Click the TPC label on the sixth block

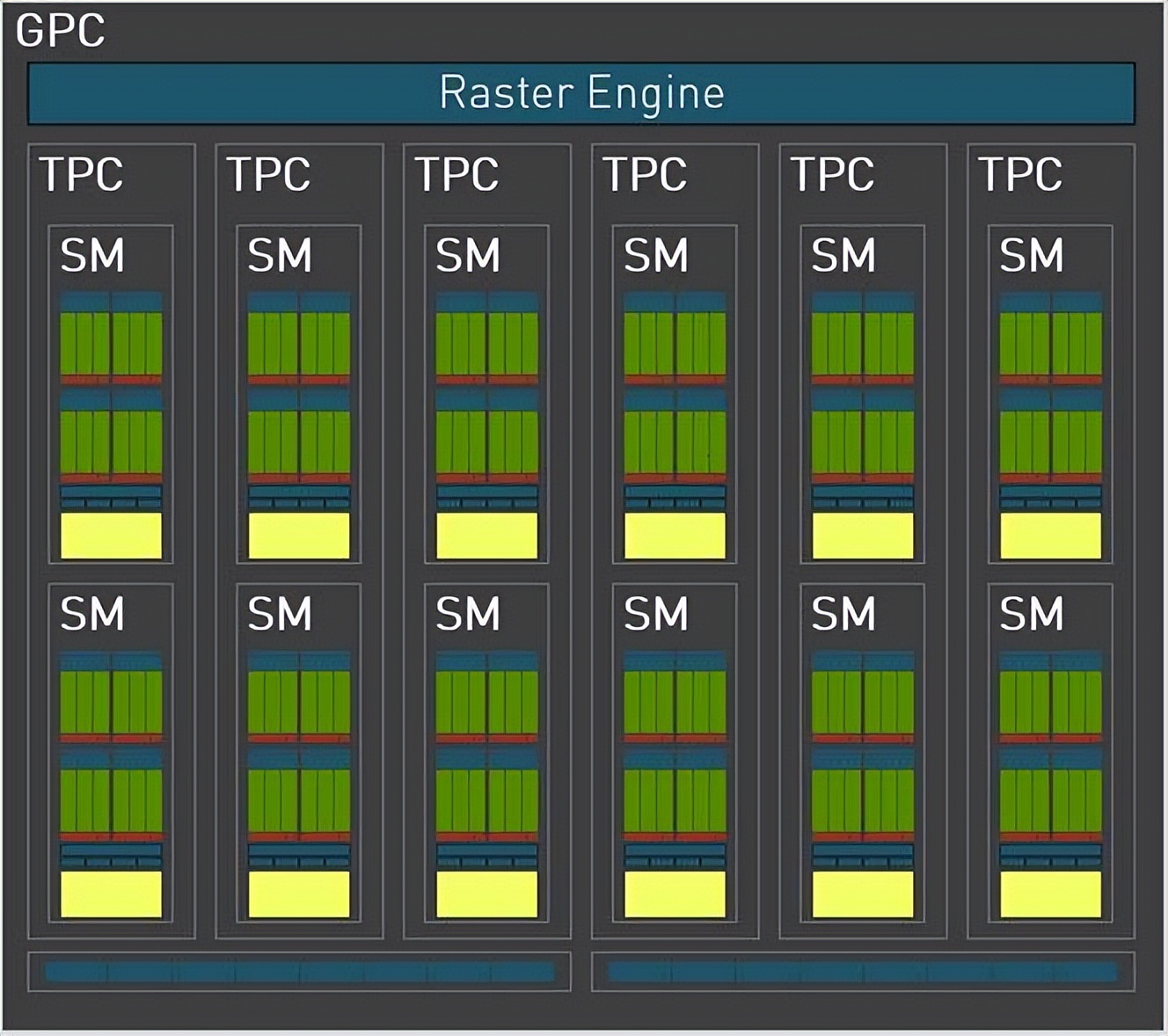pos(1022,174)
